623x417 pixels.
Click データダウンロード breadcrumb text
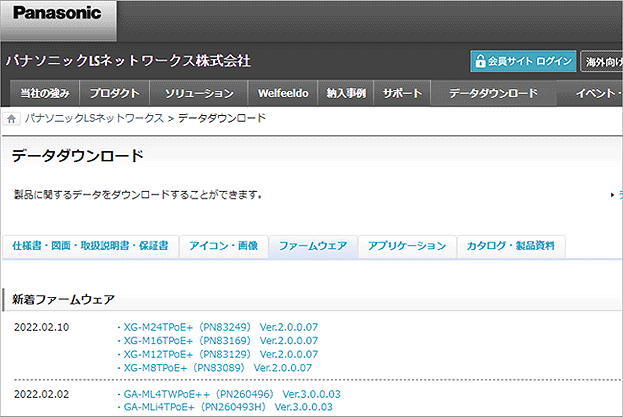point(222,118)
